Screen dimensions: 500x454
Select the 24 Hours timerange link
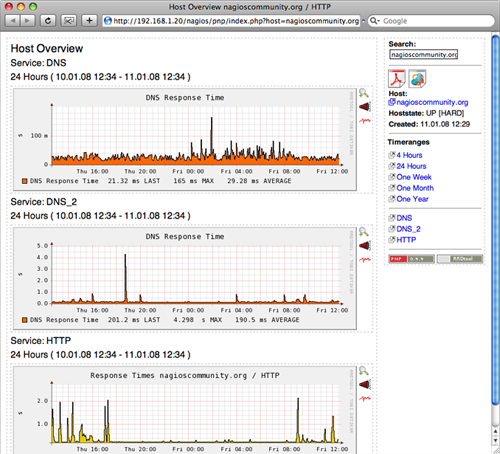click(411, 166)
